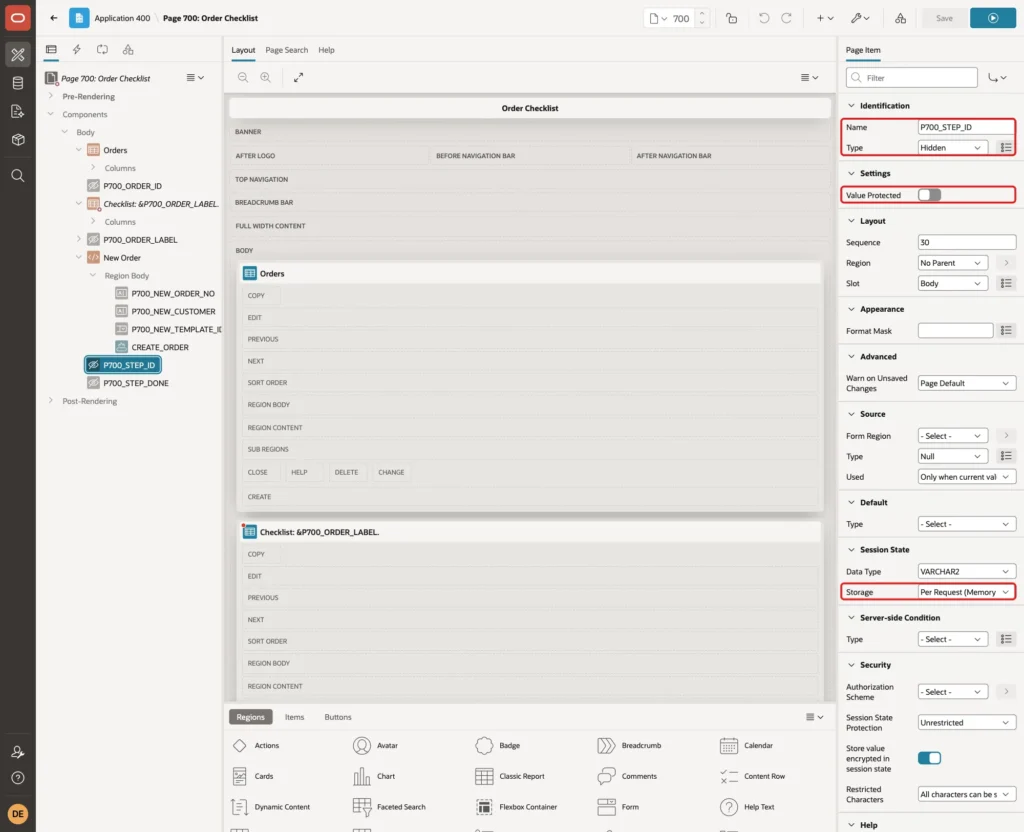Click the Rendering tab icon in tree pane
The height and width of the screenshot is (832, 1024).
51,50
